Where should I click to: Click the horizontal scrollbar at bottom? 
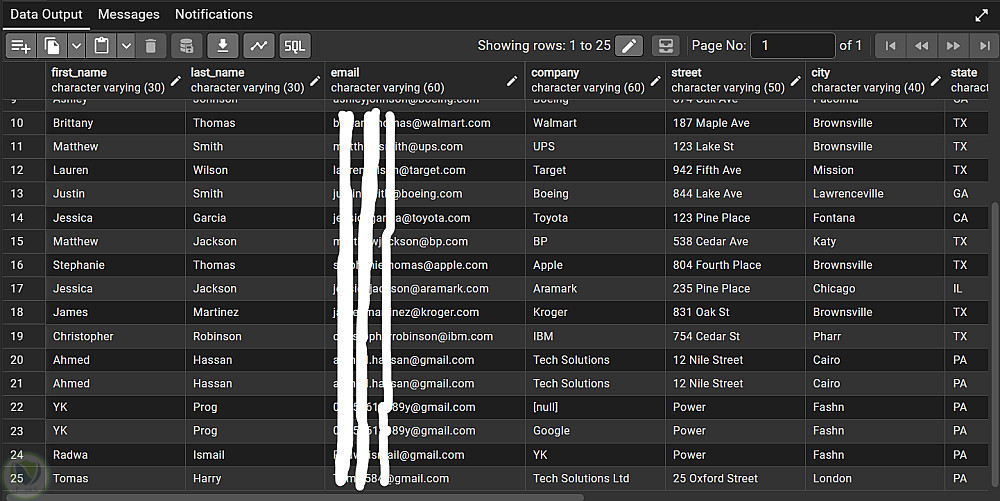293,497
